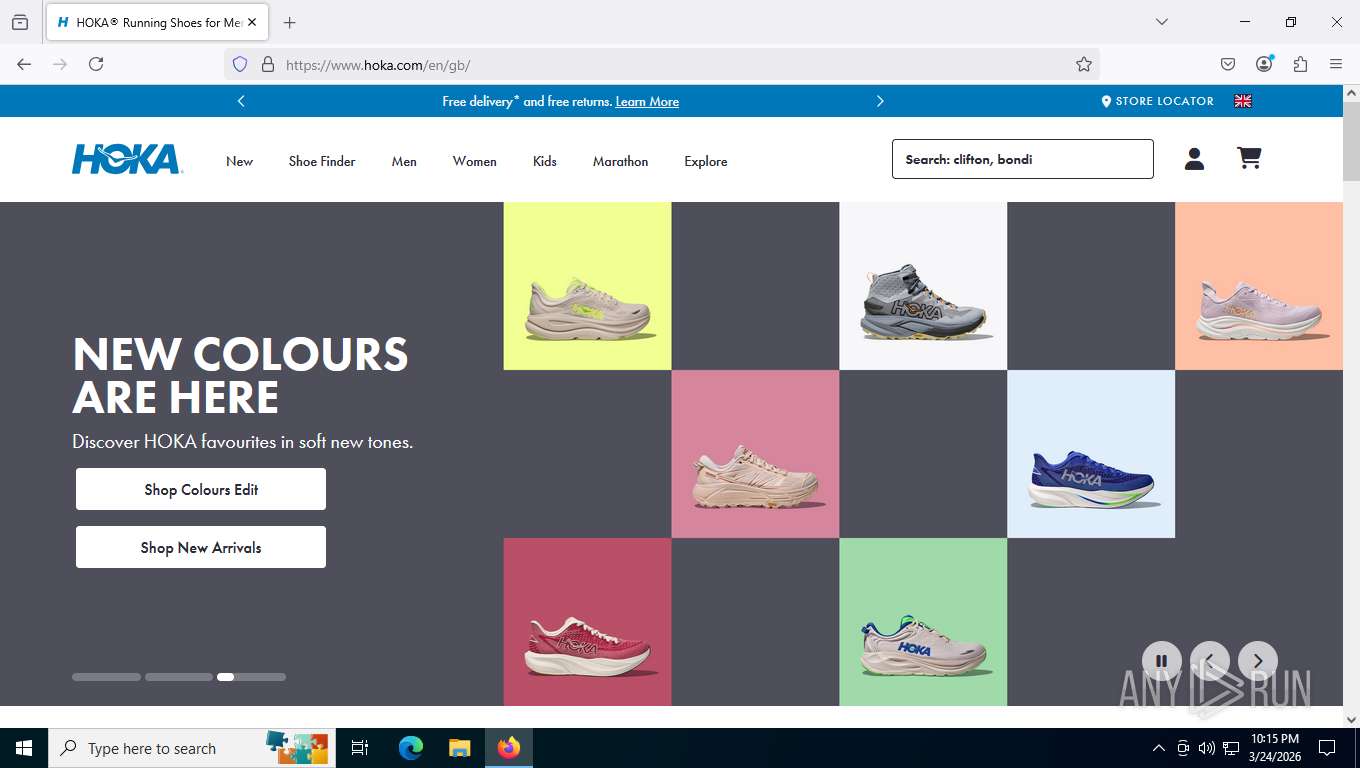This screenshot has width=1360, height=768.
Task: Open the network tray icon
Action: click(1231, 748)
